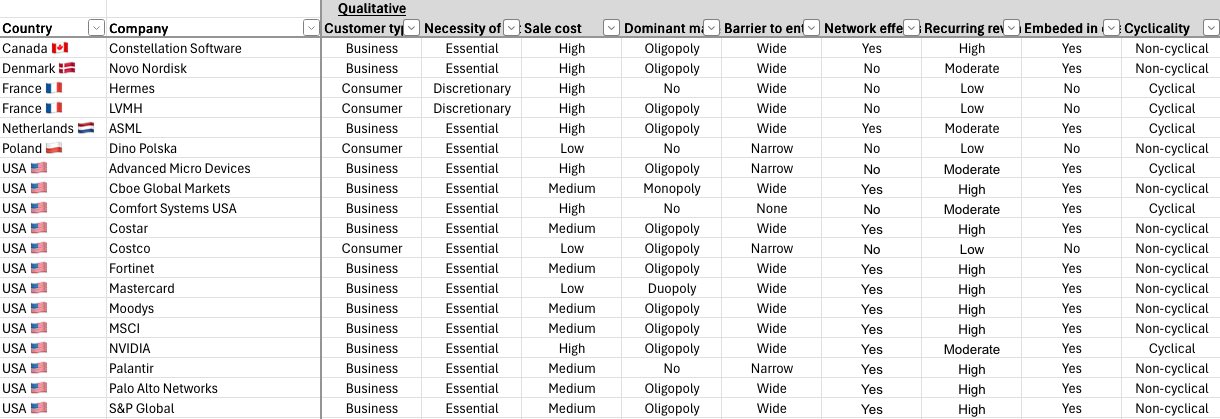The height and width of the screenshot is (419, 1220).
Task: Open the Recurring revenue filter dropdown
Action: coord(1011,28)
